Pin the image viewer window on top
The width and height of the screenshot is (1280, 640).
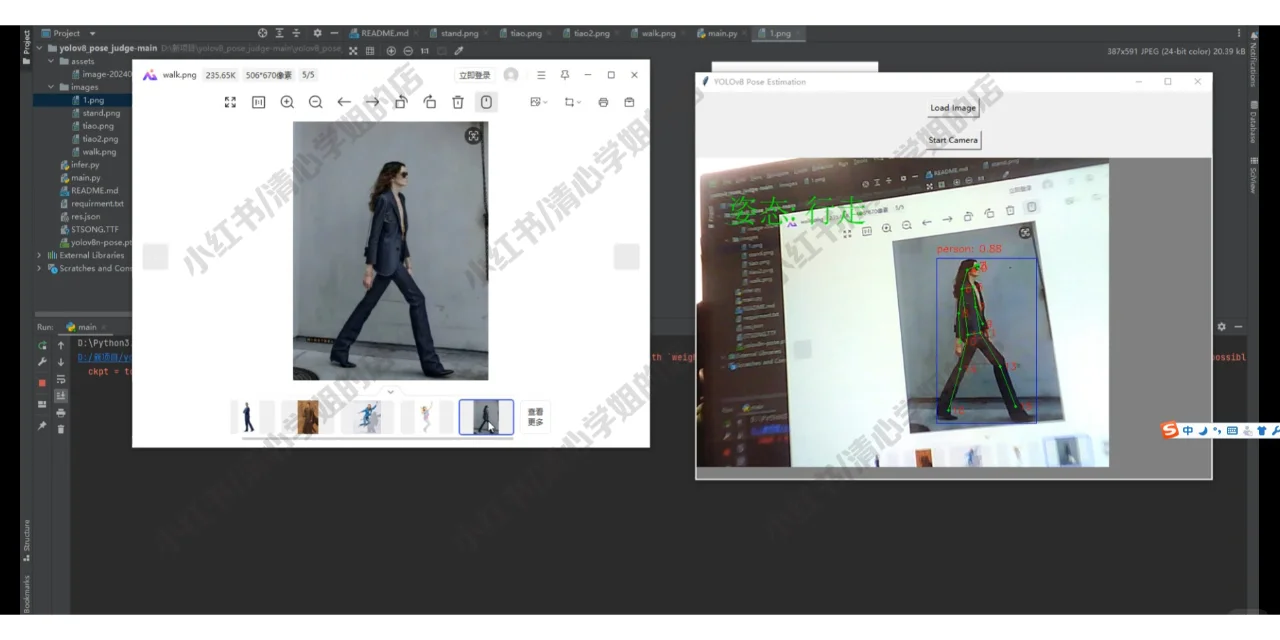(x=565, y=75)
